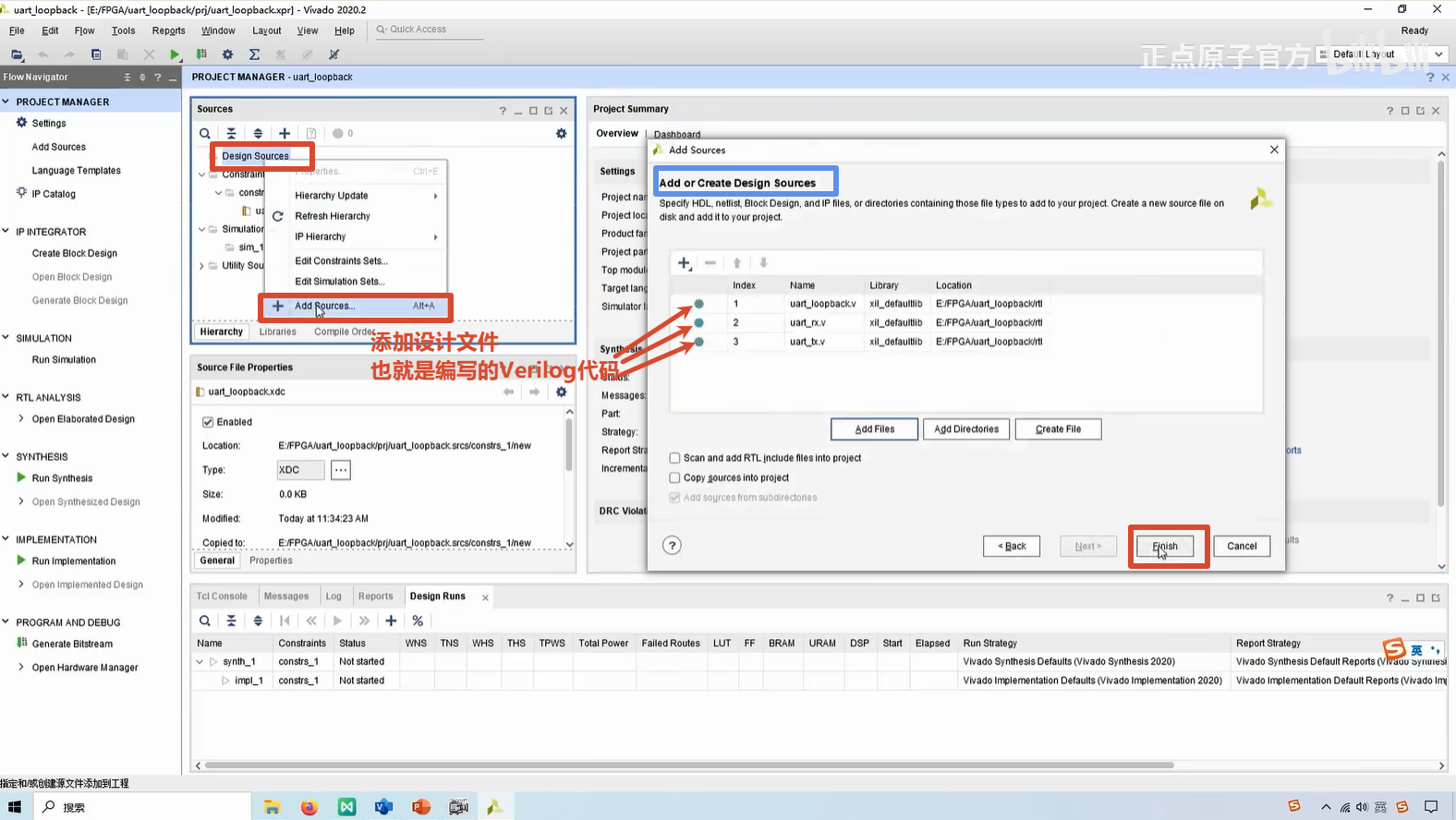Open Sources panel settings gear
The image size is (1456, 820).
point(561,134)
